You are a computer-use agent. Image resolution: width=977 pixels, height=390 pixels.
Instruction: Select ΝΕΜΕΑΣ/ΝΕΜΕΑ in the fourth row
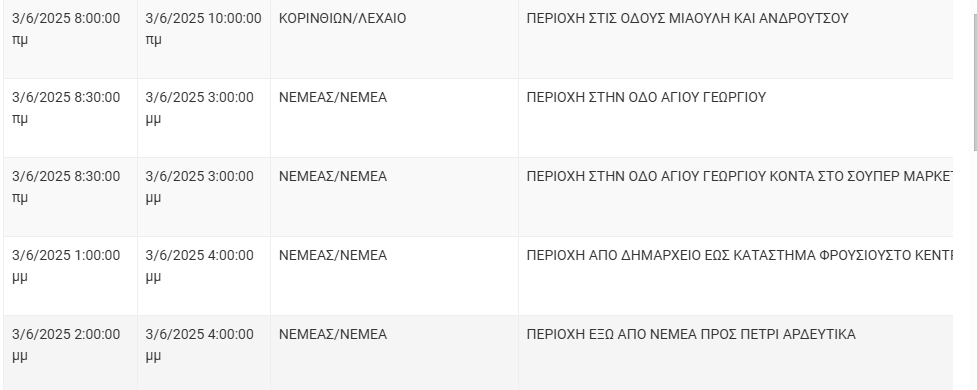pos(333,256)
